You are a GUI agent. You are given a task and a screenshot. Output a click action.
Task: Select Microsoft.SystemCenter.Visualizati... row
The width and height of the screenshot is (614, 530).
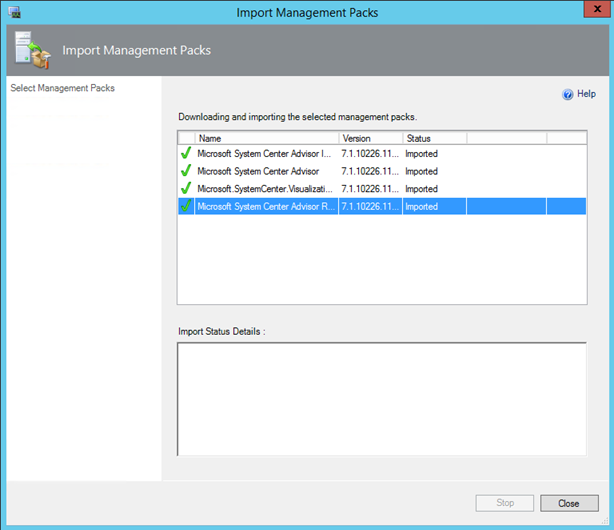[382, 189]
